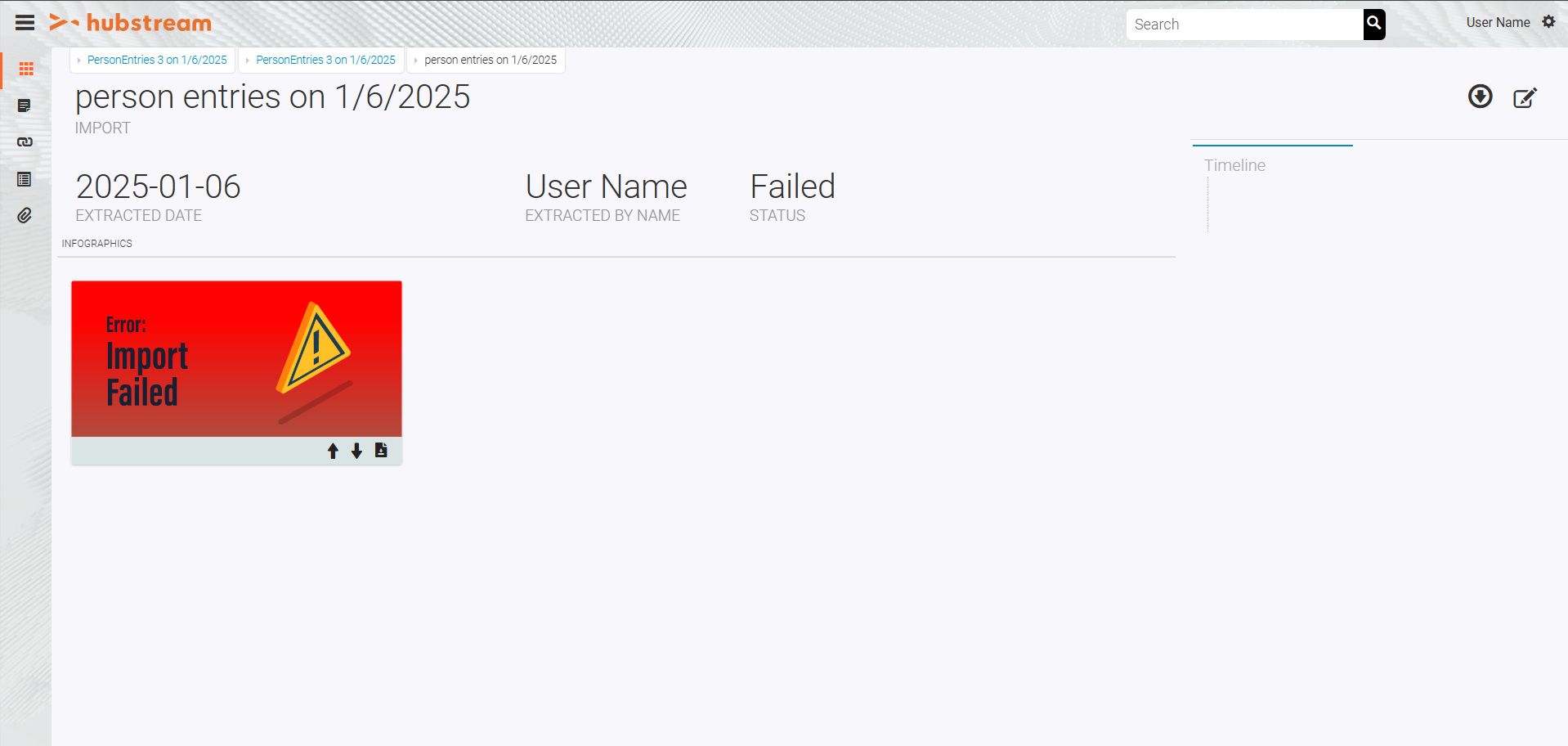Open the grid dashboard from the sidebar
Image resolution: width=1568 pixels, height=746 pixels.
(x=25, y=70)
